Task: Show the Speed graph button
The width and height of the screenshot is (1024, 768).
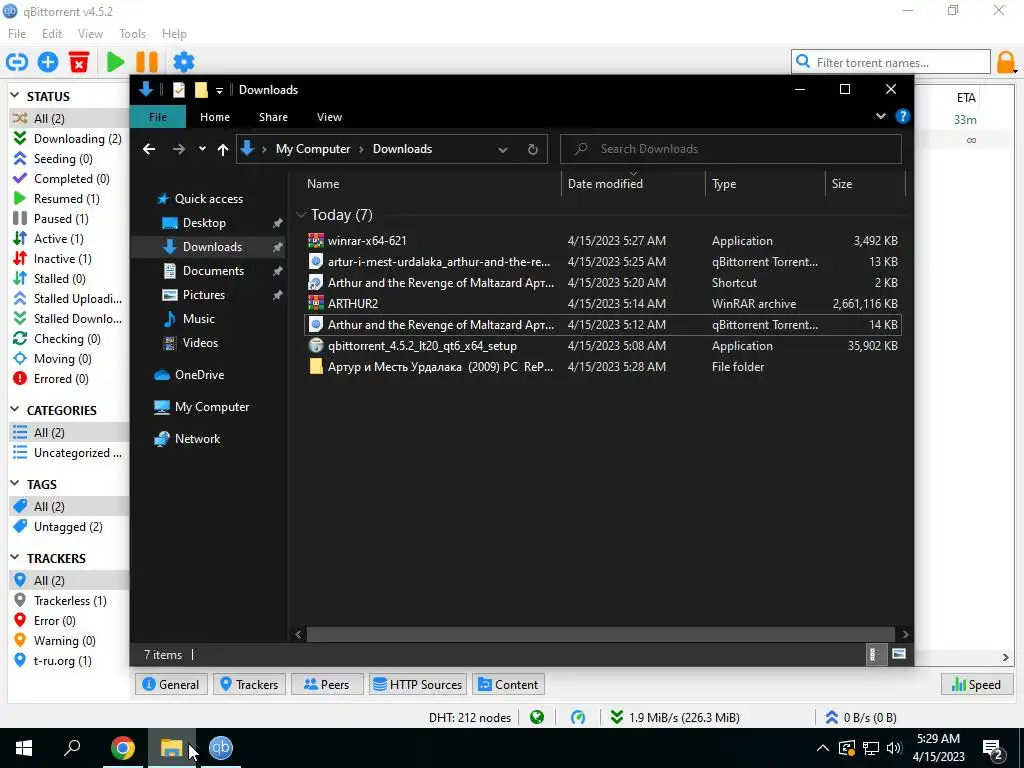Action: point(976,684)
